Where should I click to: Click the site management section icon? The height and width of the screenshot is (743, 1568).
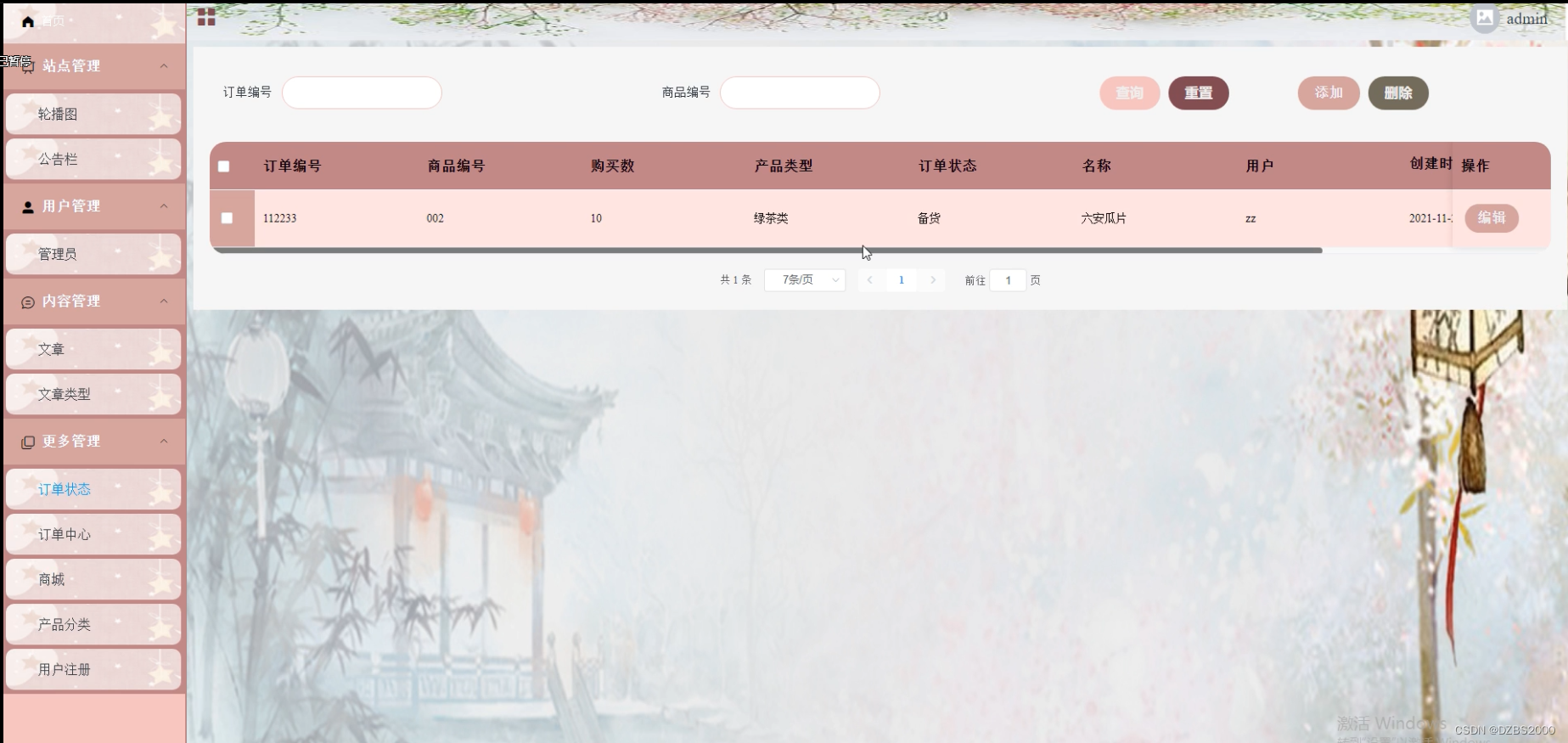pyautogui.click(x=28, y=66)
